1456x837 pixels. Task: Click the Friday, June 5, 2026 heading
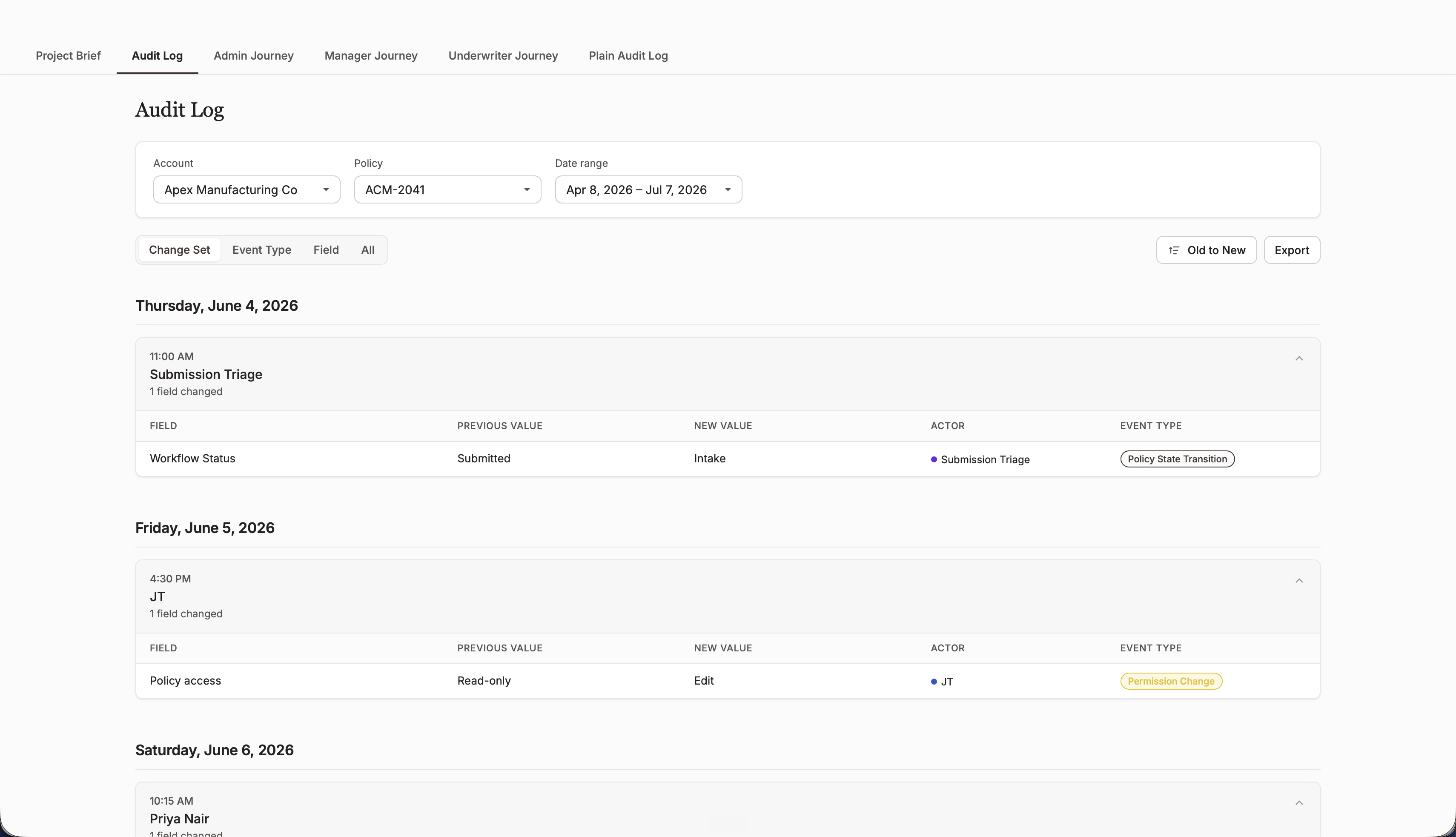[x=205, y=528]
